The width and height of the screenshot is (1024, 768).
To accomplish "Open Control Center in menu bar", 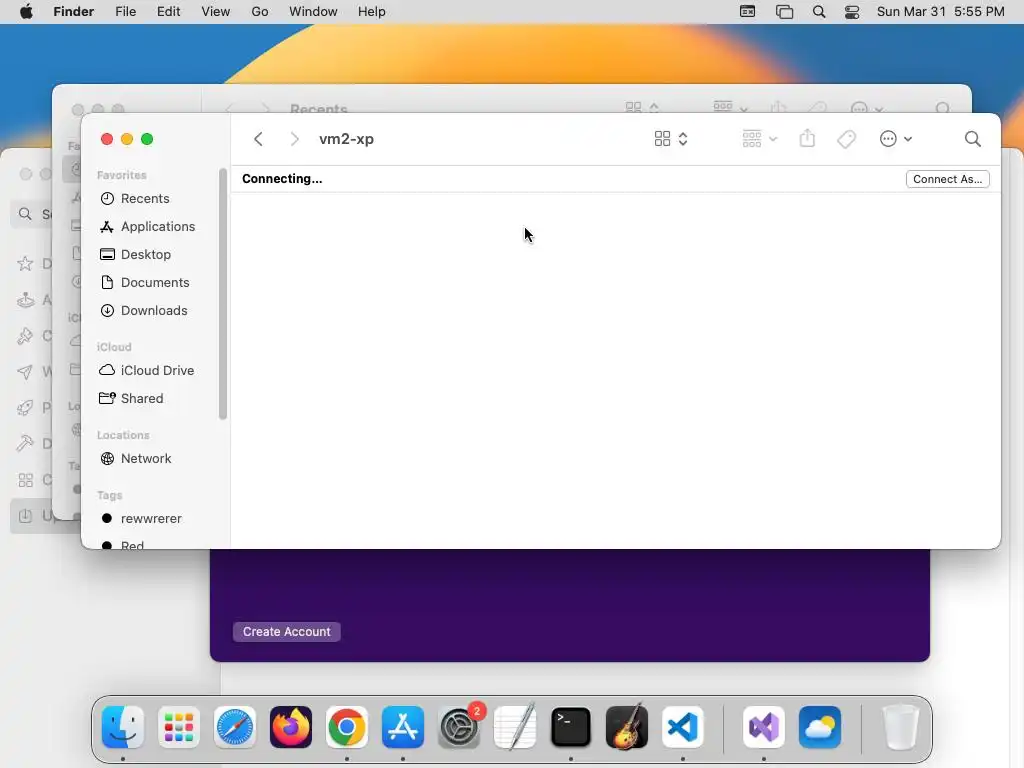I will tap(852, 12).
